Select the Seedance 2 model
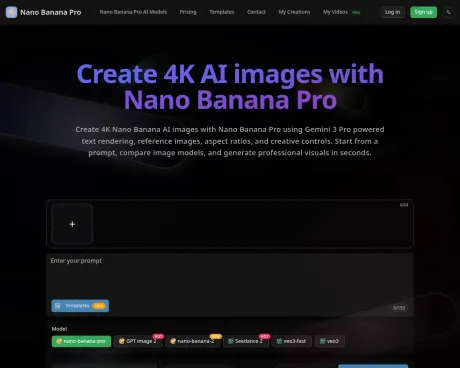Screen dimensions: 460x368 coord(246,341)
